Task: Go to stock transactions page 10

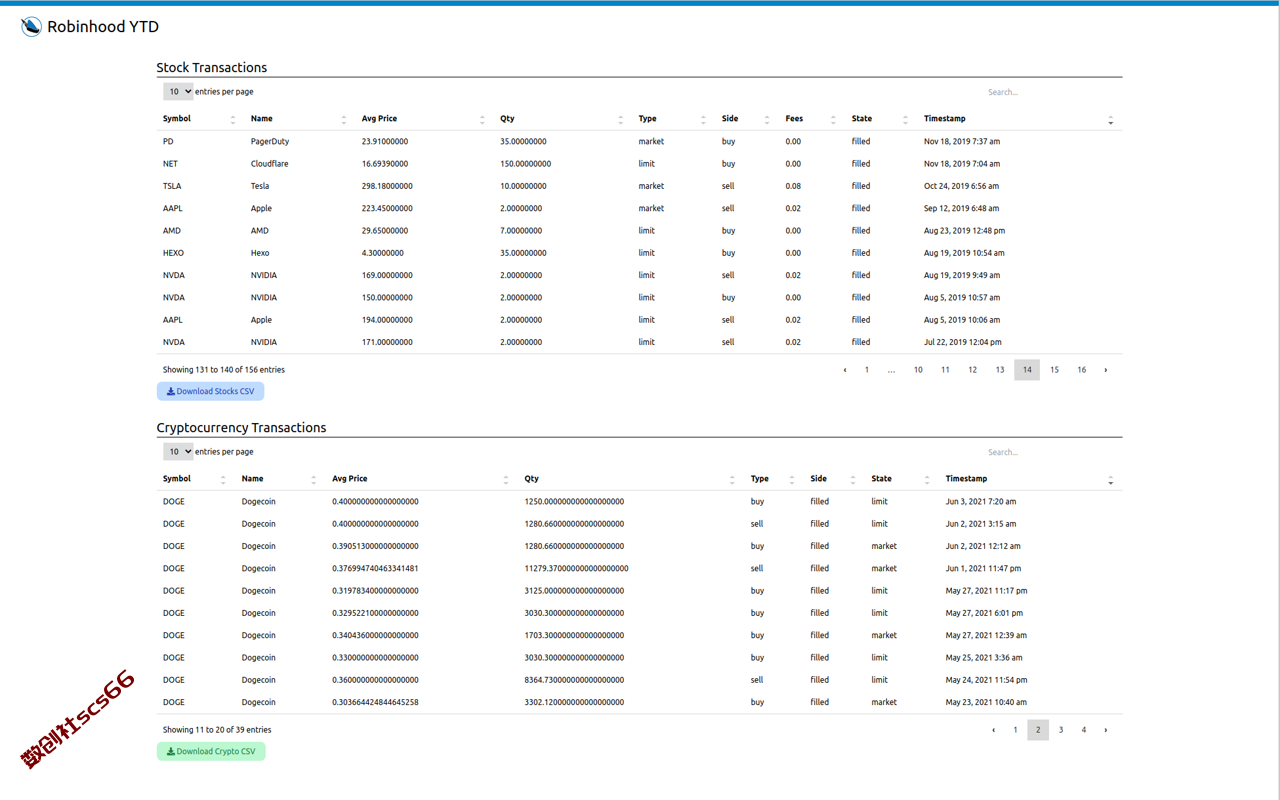Action: click(x=918, y=370)
